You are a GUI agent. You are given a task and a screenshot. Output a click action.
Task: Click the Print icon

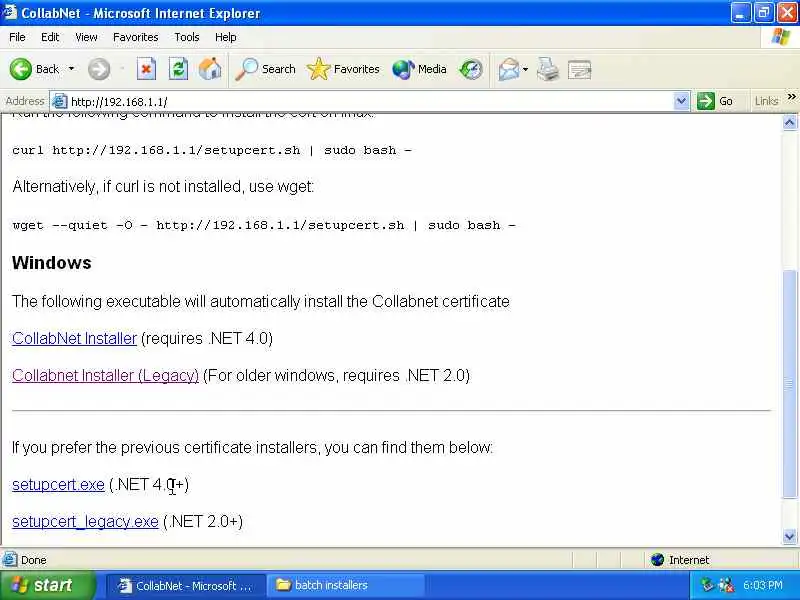548,69
